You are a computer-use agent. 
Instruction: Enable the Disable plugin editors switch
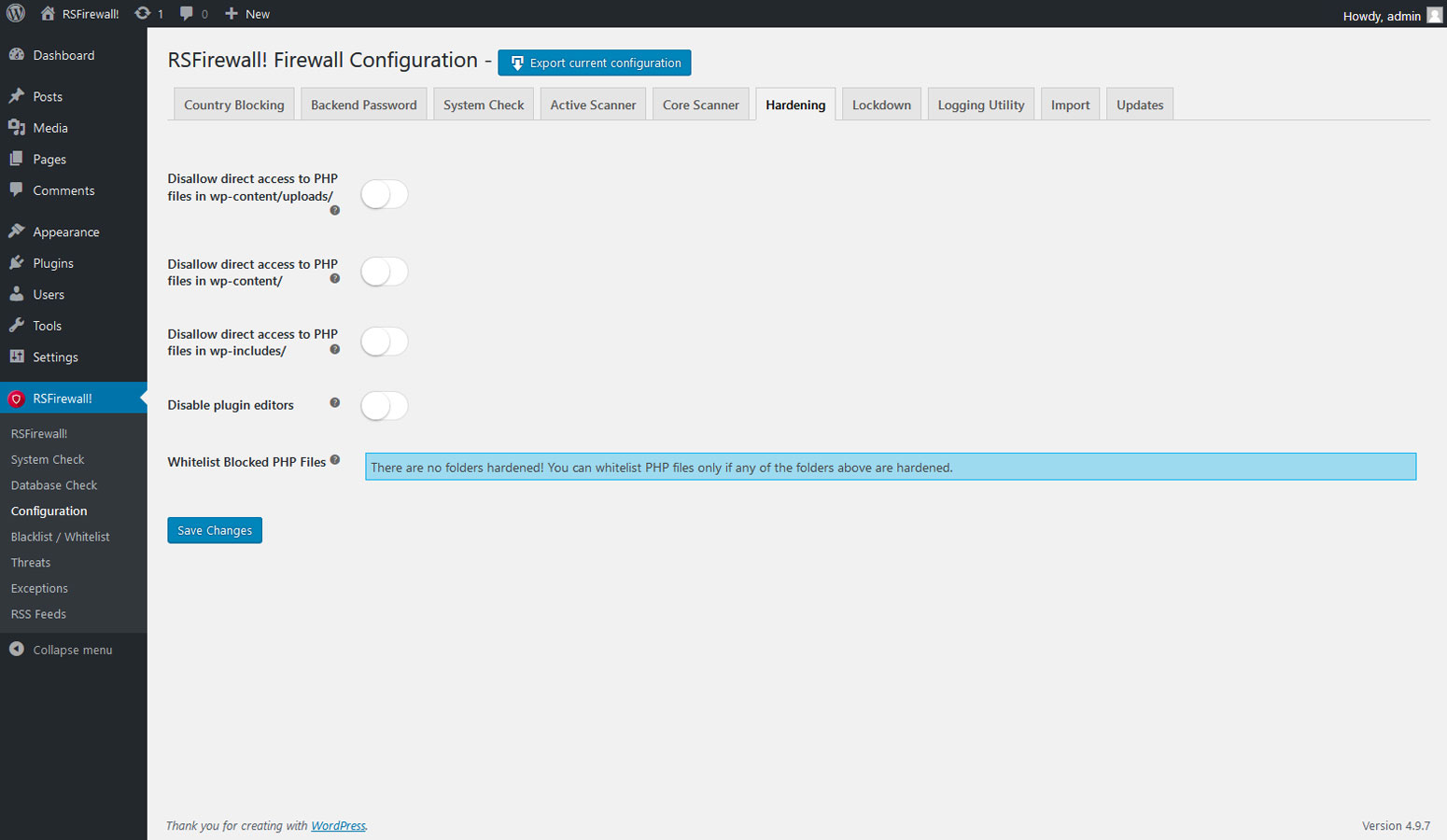(385, 406)
